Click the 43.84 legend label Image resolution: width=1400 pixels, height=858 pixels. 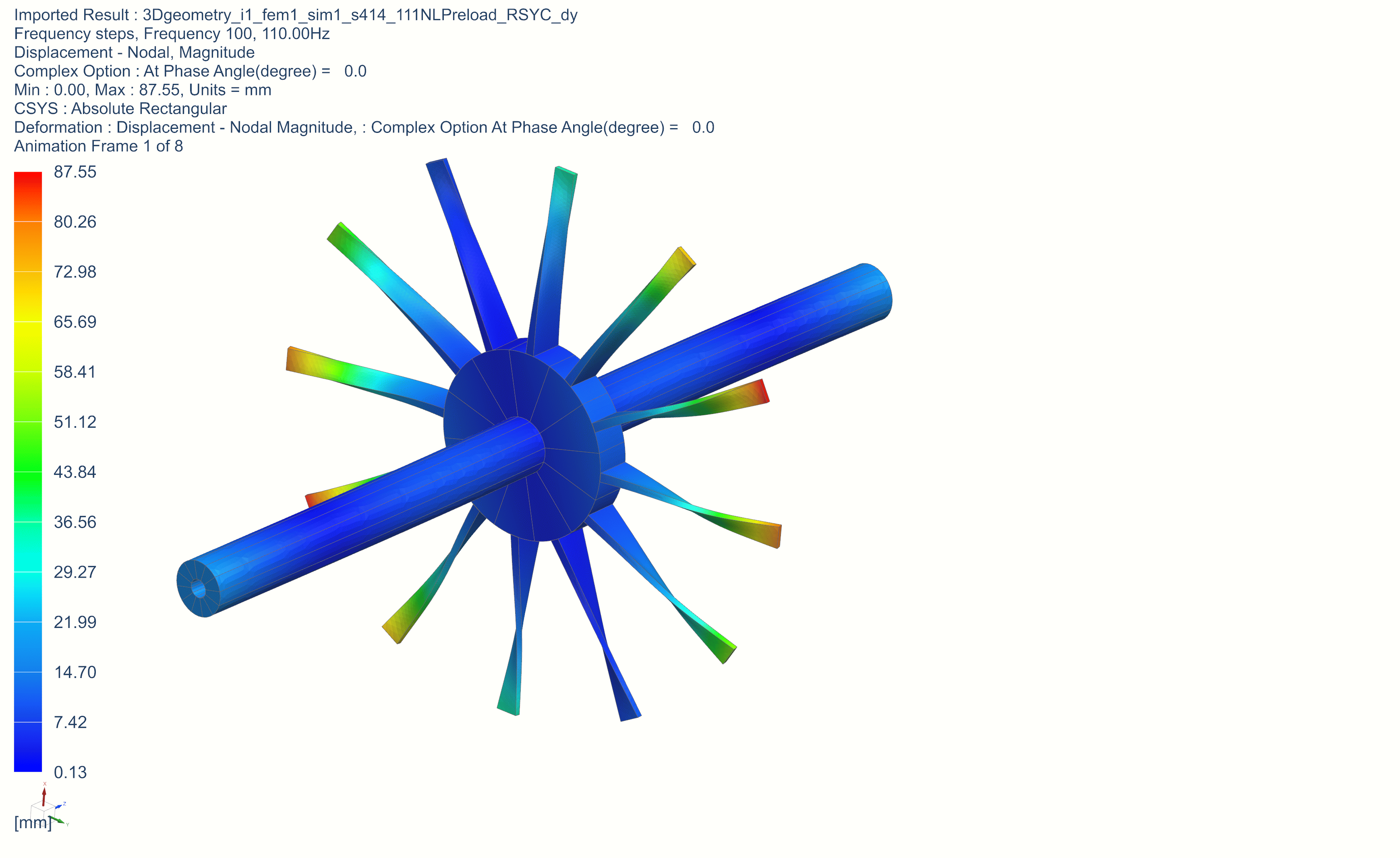(x=75, y=472)
